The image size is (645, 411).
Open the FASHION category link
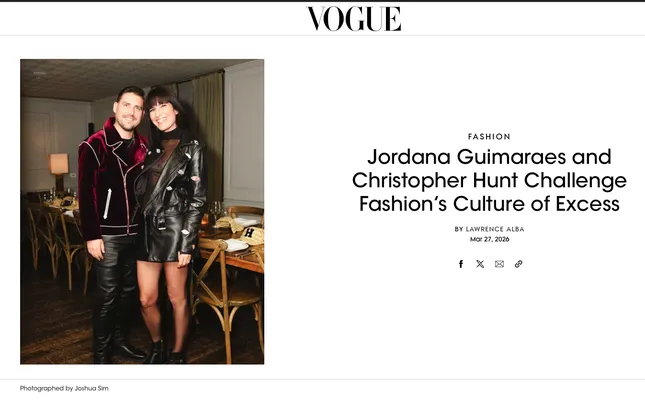(x=489, y=137)
